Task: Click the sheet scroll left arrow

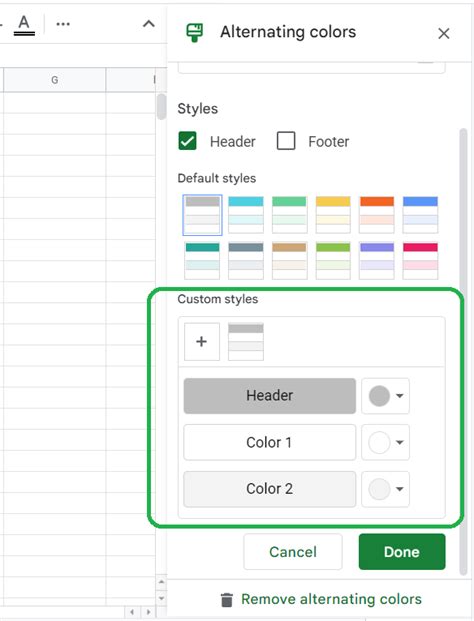Action: [132, 612]
